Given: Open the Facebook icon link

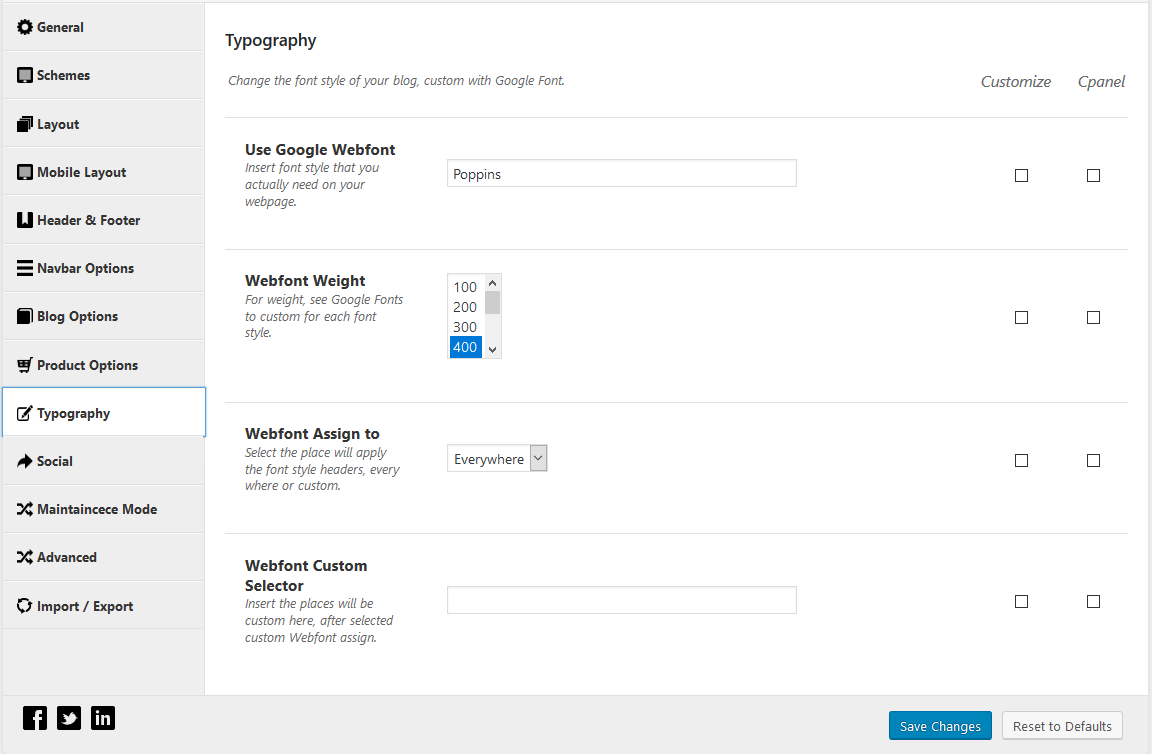Looking at the screenshot, I should point(35,718).
